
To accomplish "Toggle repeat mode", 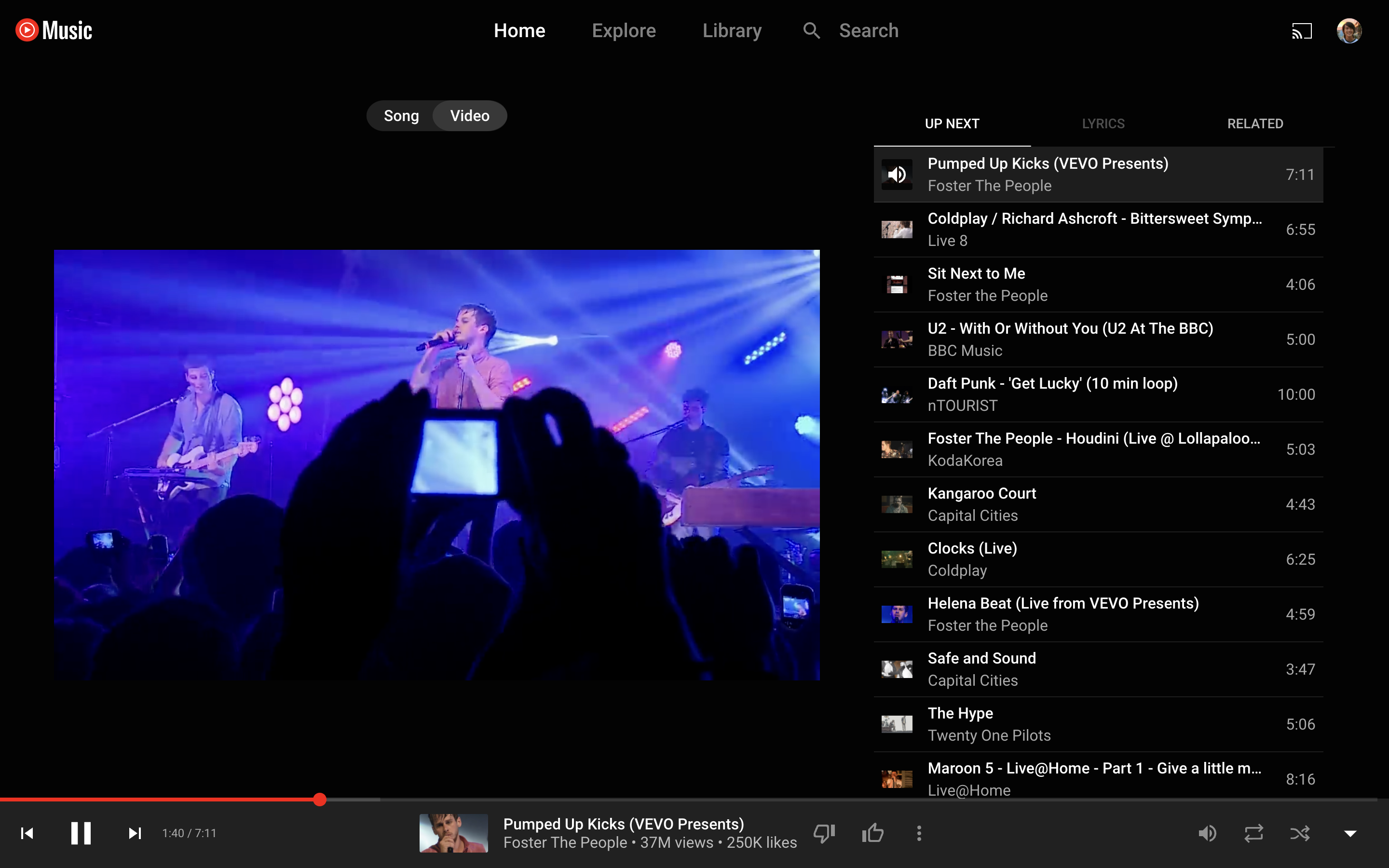I will point(1253,833).
